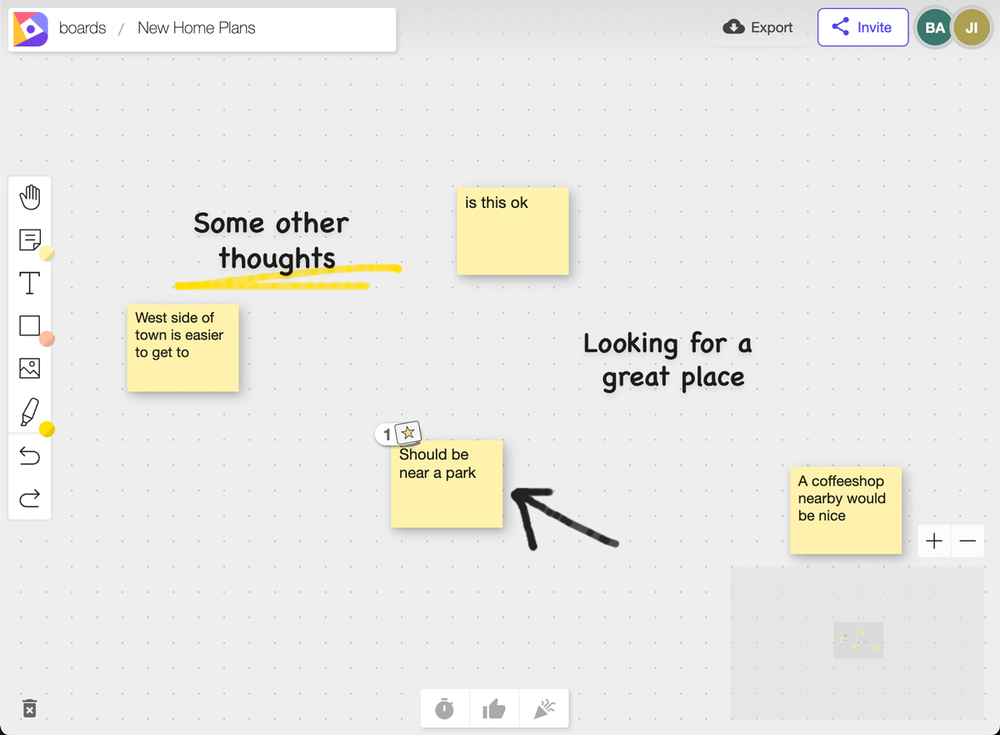The image size is (1000, 735).
Task: Click the Export button
Action: [758, 27]
